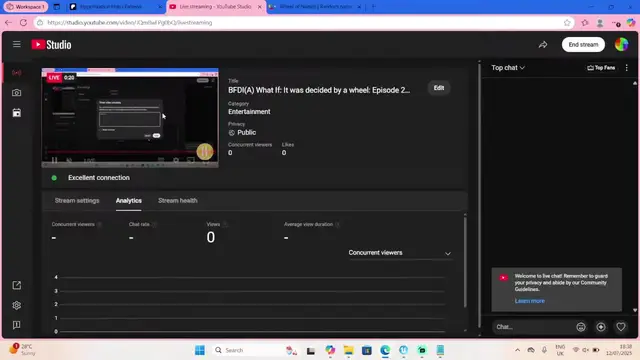Click the browser address bar URL

[130, 23]
